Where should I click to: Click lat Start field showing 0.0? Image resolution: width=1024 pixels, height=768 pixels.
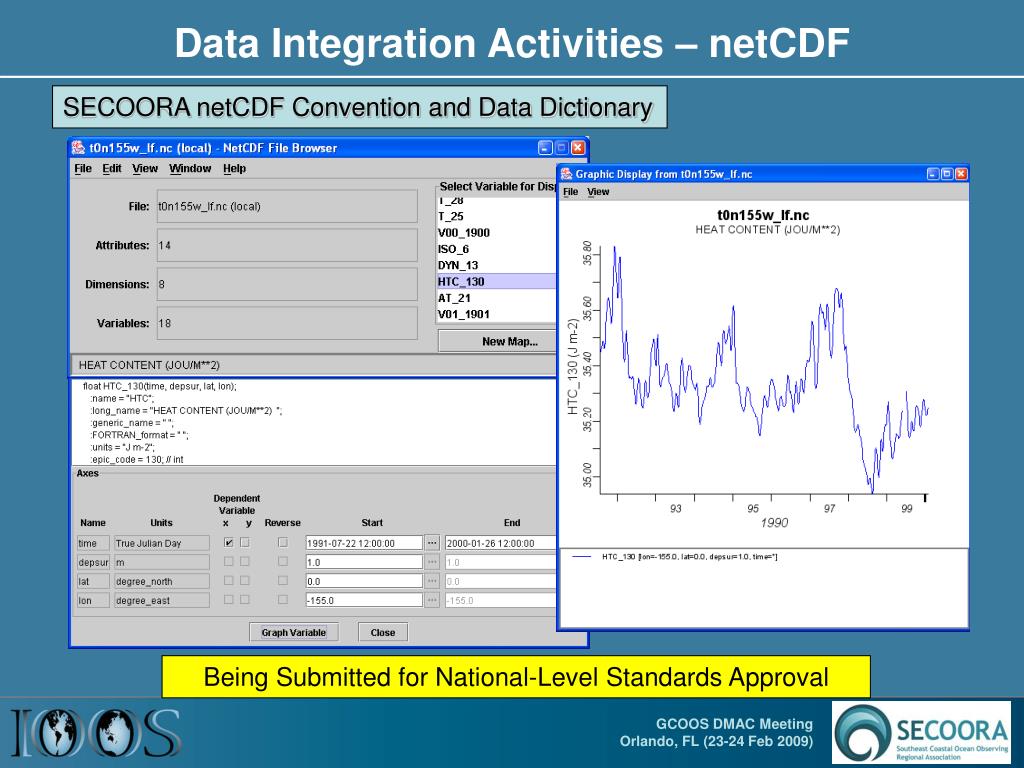[364, 581]
